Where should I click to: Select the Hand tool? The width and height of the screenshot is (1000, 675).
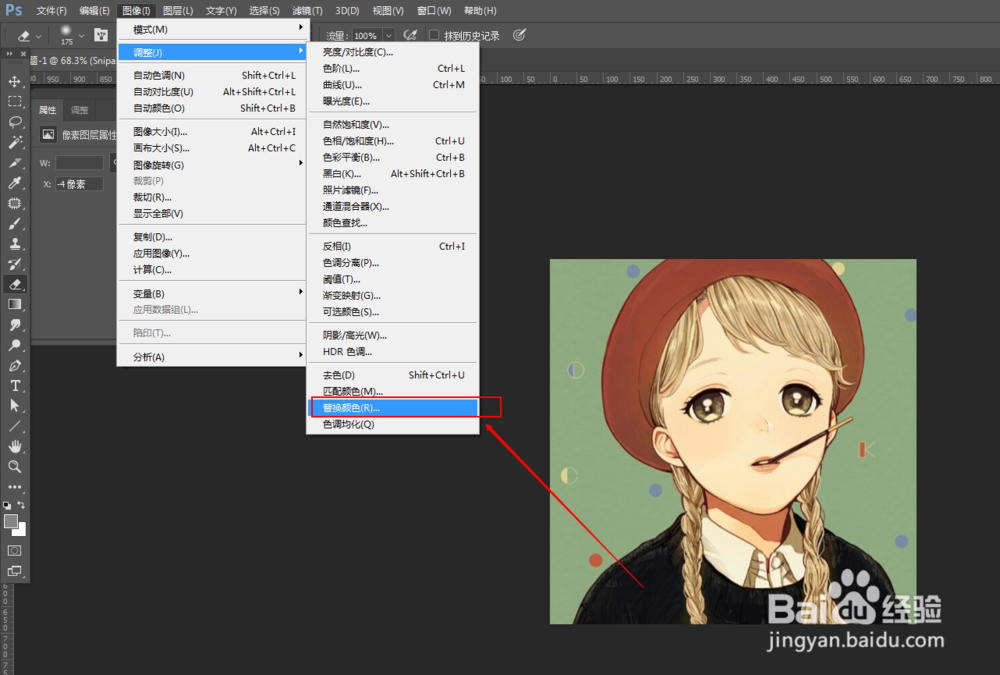pyautogui.click(x=14, y=446)
